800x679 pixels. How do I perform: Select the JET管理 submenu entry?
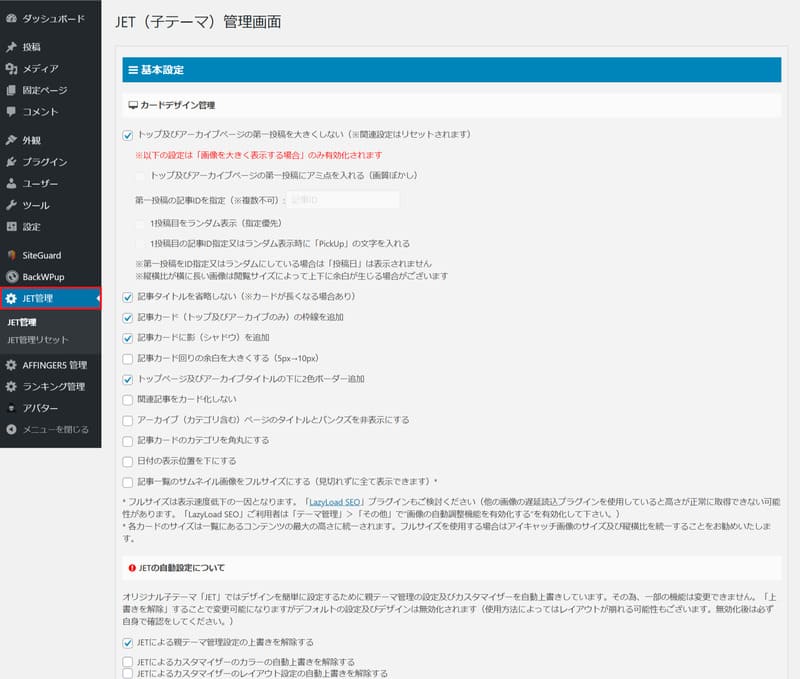tap(22, 322)
